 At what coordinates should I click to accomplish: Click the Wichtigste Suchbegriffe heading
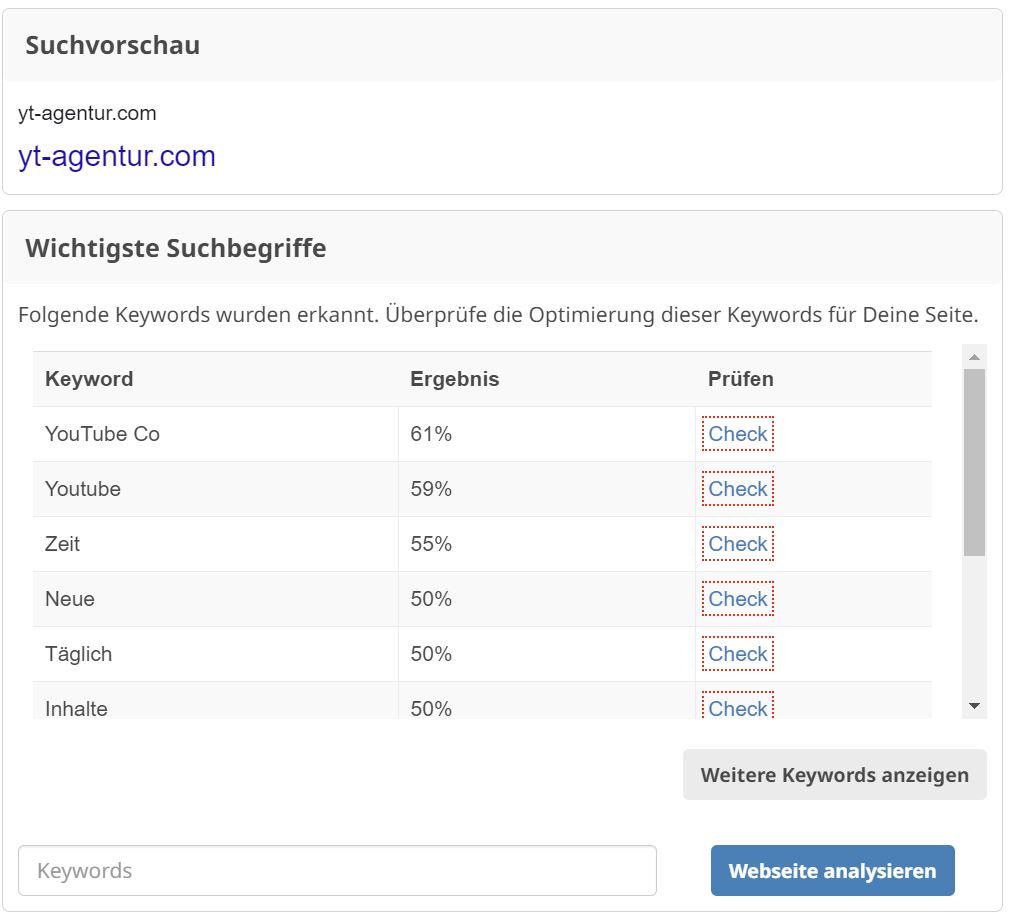176,248
